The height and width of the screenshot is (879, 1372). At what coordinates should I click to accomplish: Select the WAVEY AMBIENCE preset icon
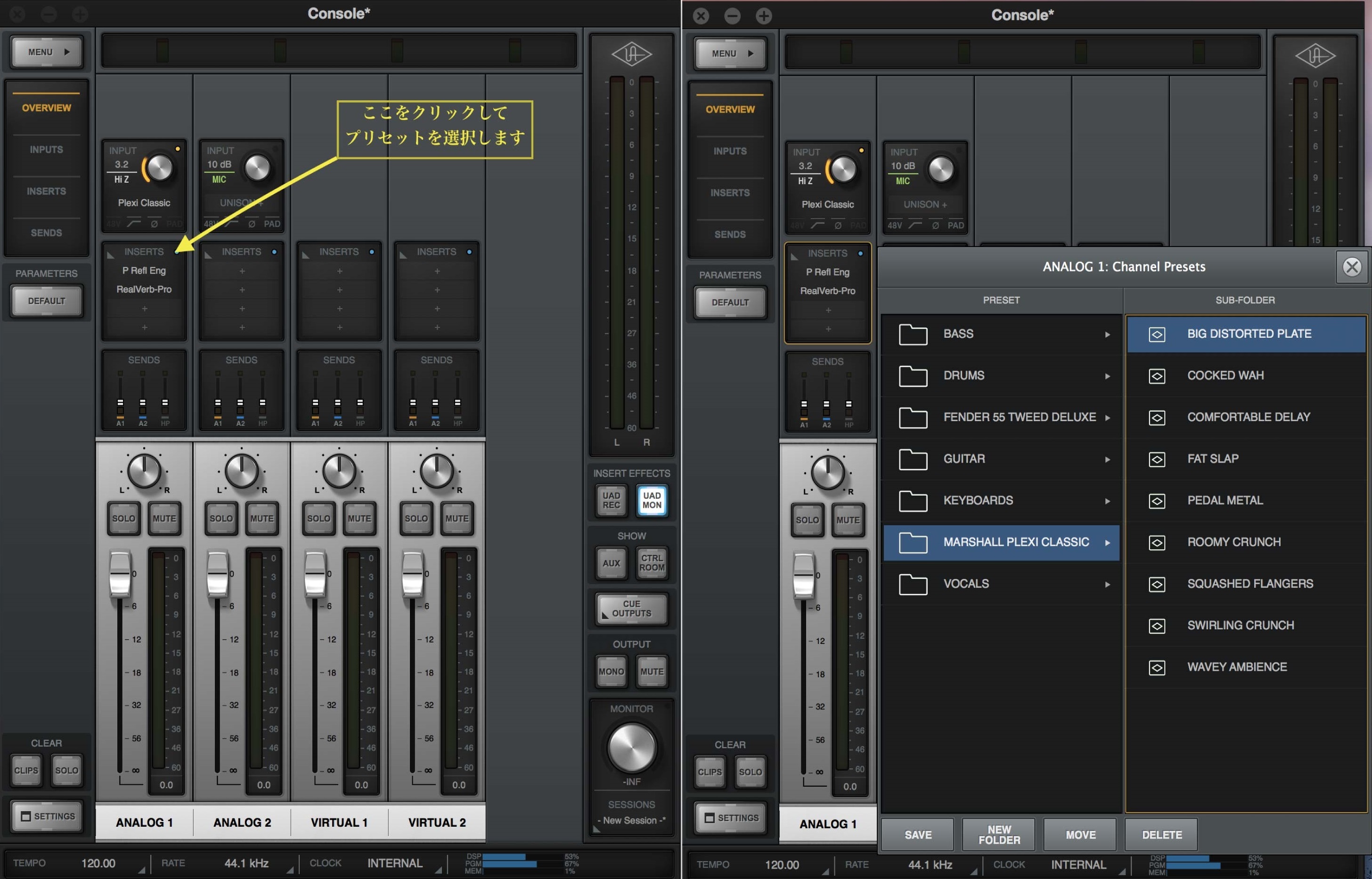click(x=1157, y=668)
